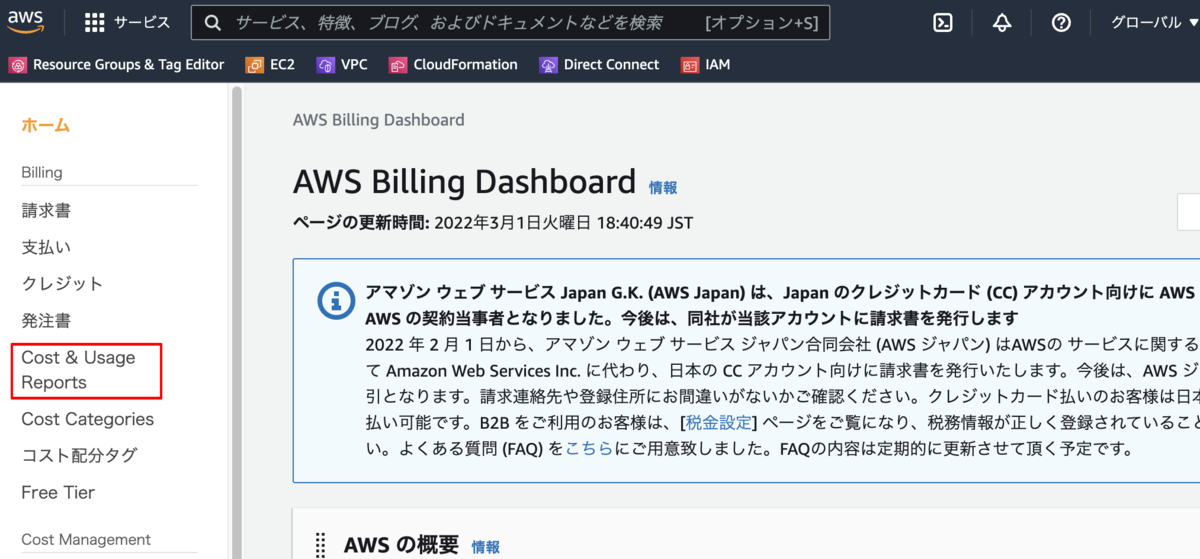Click the Resource Groups & Tag Editor icon
The width and height of the screenshot is (1200, 559).
[17, 65]
